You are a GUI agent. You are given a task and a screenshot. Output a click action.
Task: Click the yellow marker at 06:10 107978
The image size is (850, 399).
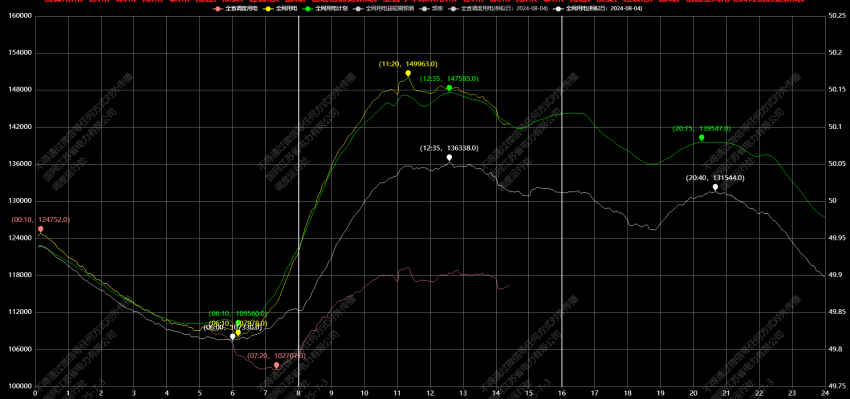pos(238,332)
